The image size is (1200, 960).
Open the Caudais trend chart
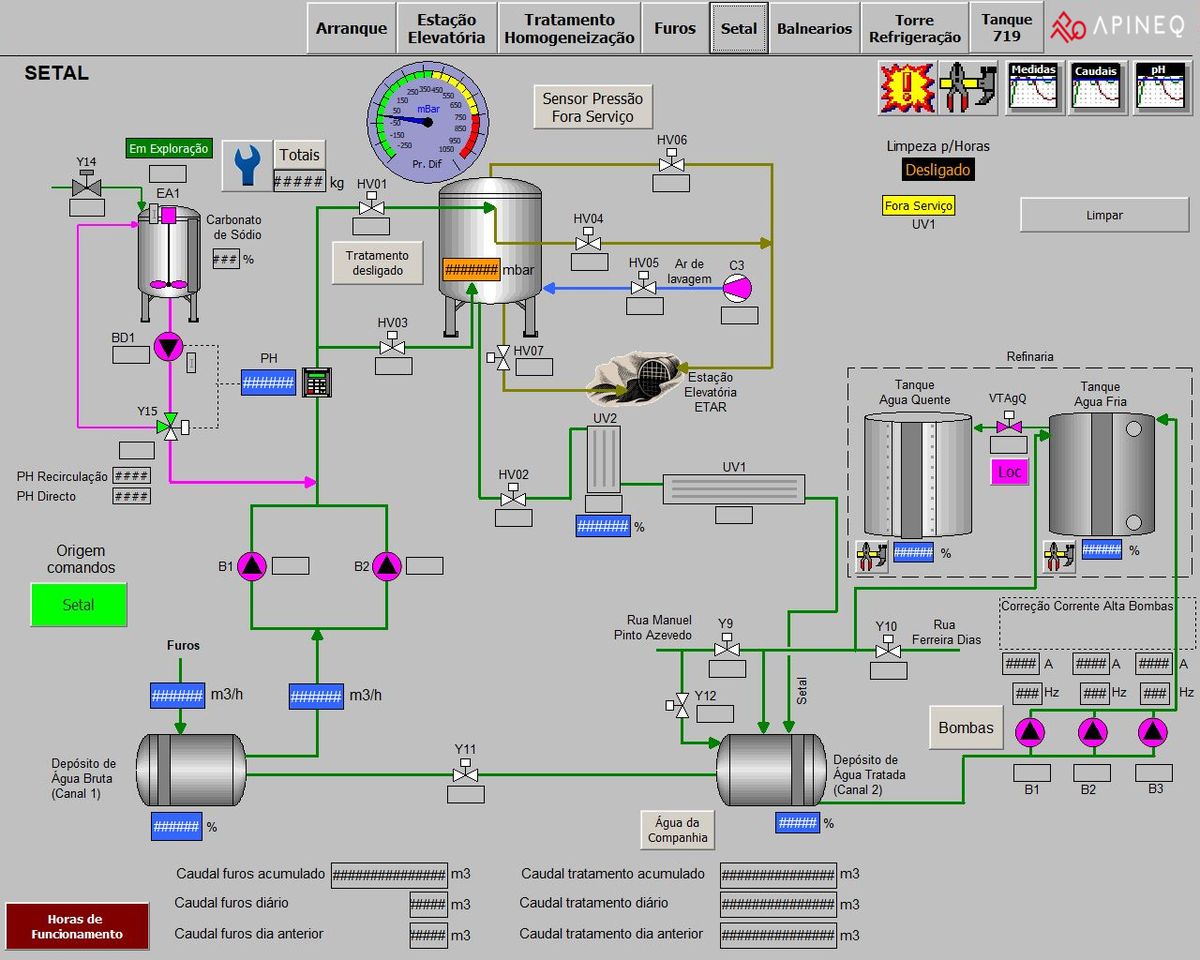(x=1095, y=87)
